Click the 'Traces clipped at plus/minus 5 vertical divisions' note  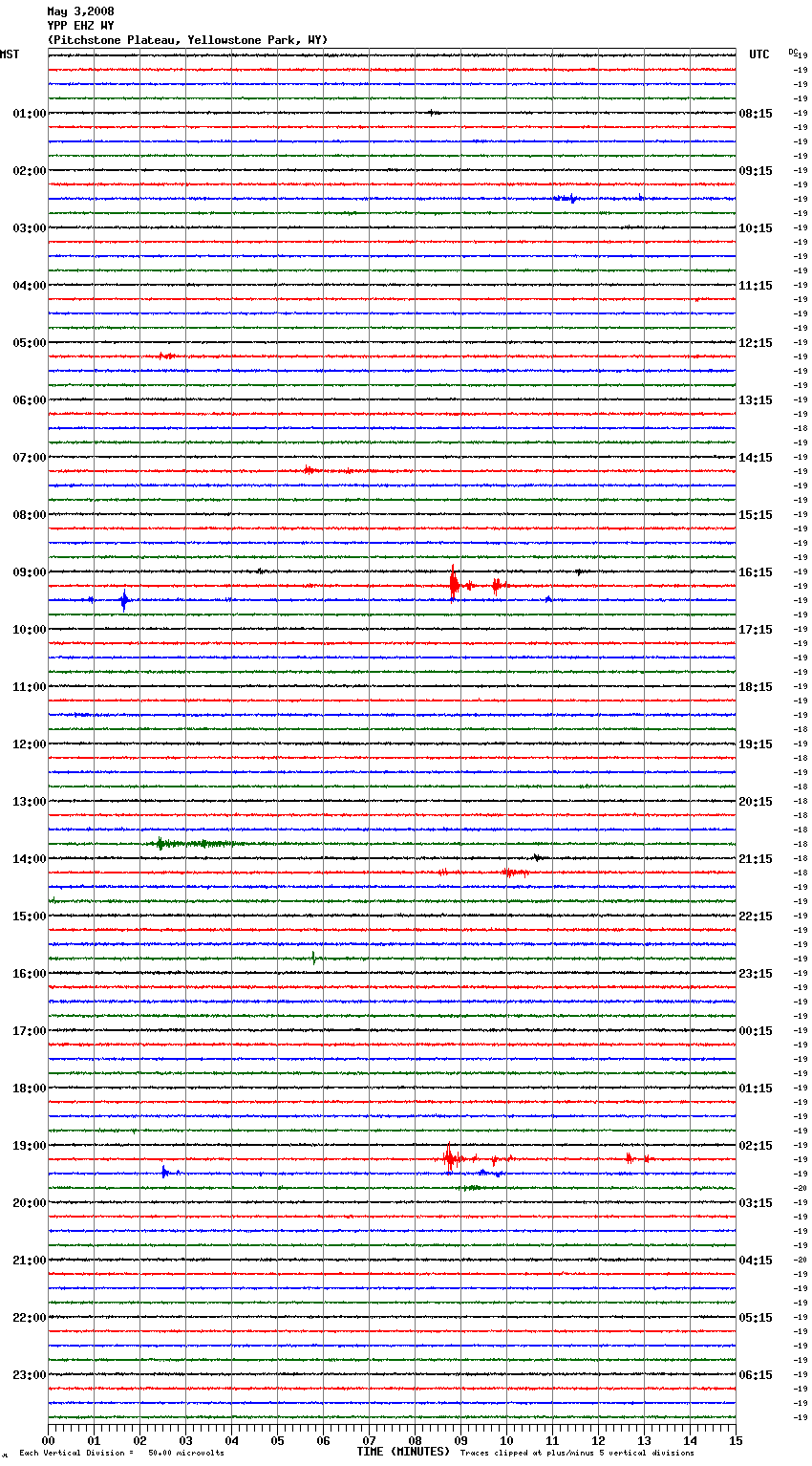577,1454
